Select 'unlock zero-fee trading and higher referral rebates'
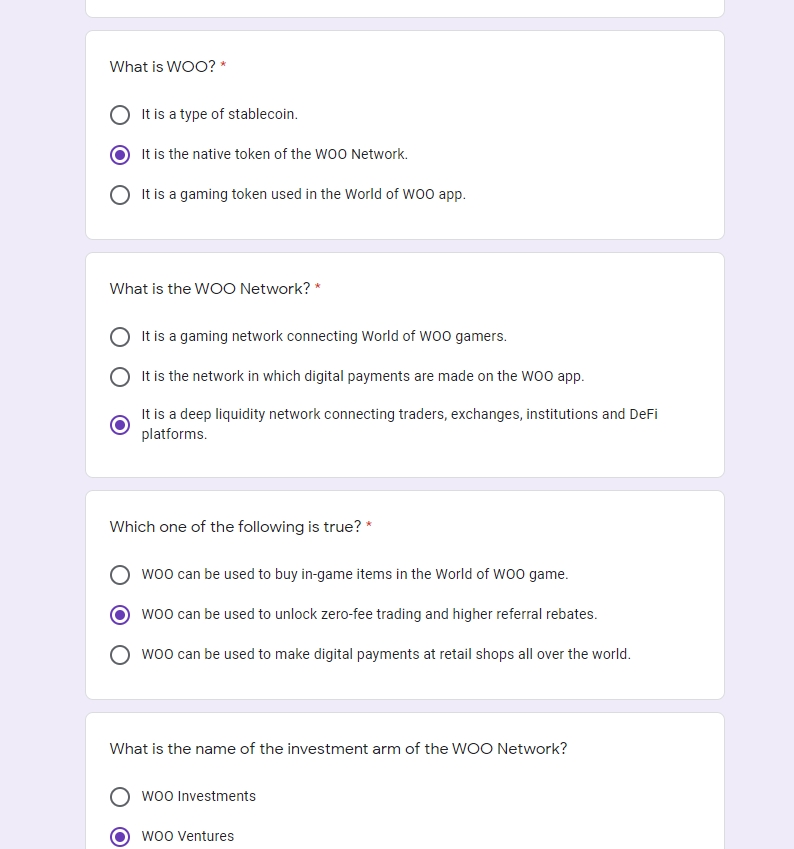794x849 pixels. pos(120,615)
